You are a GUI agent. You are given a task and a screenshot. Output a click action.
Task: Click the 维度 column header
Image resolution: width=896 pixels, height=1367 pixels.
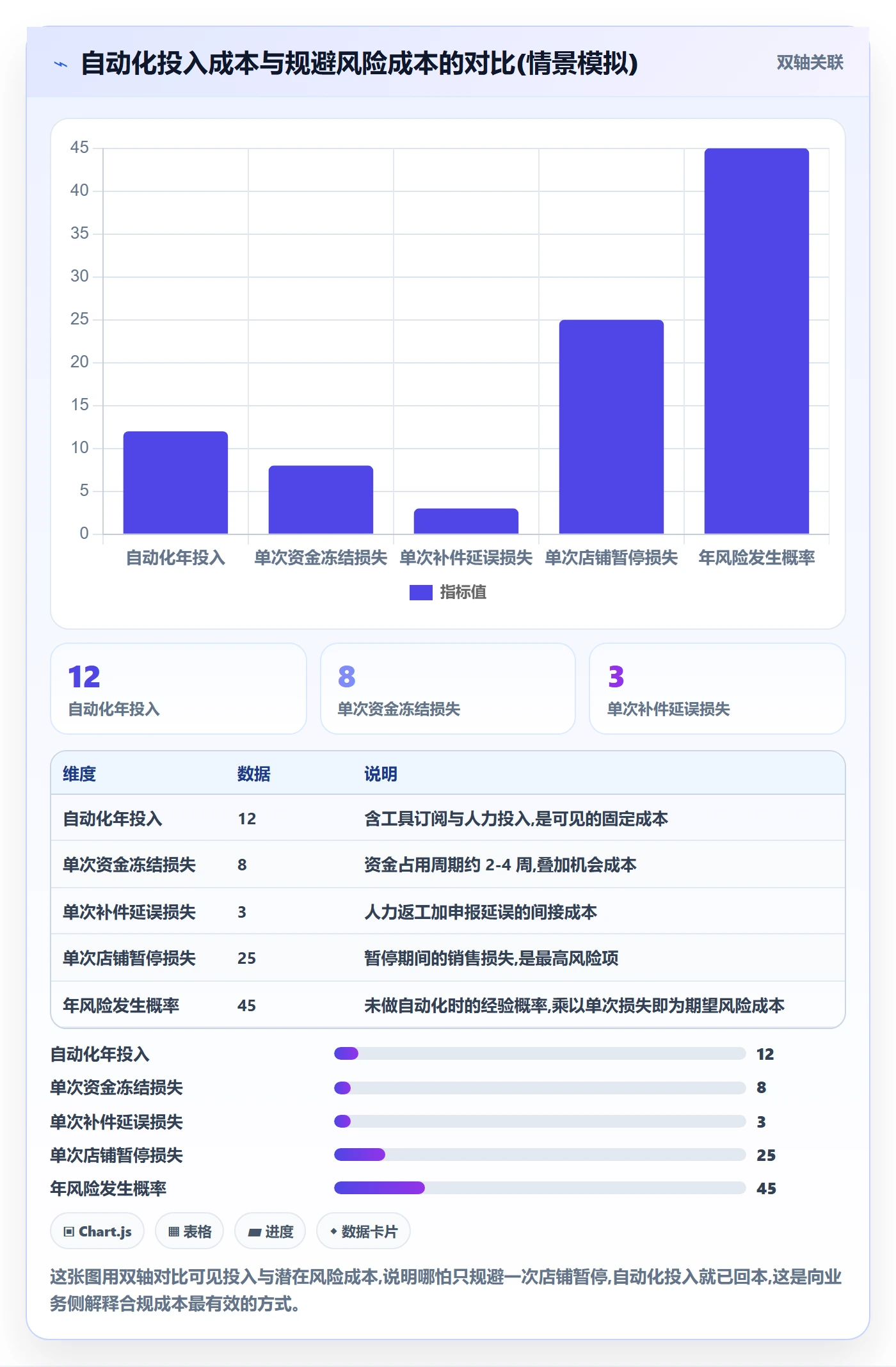pos(79,774)
